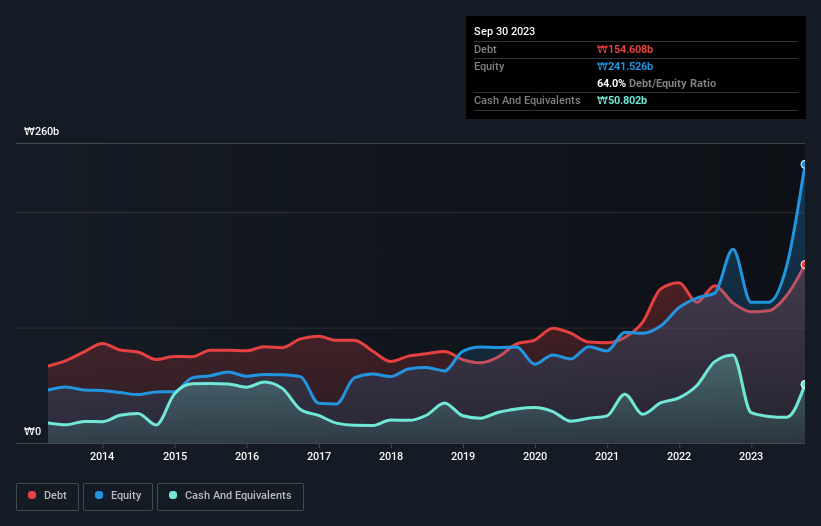Click the 2017 x-axis label
821x526 pixels.
pos(319,456)
